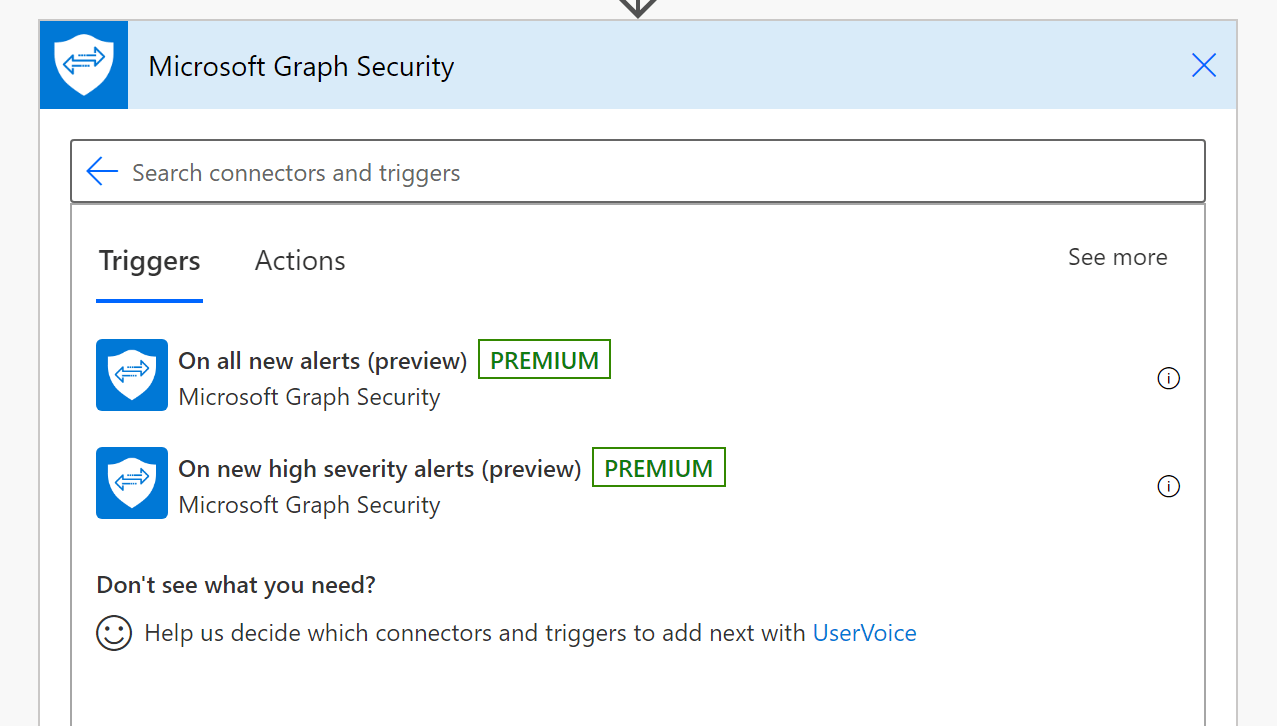Select On new high severity alerts trigger
This screenshot has height=726, width=1277.
(380, 469)
